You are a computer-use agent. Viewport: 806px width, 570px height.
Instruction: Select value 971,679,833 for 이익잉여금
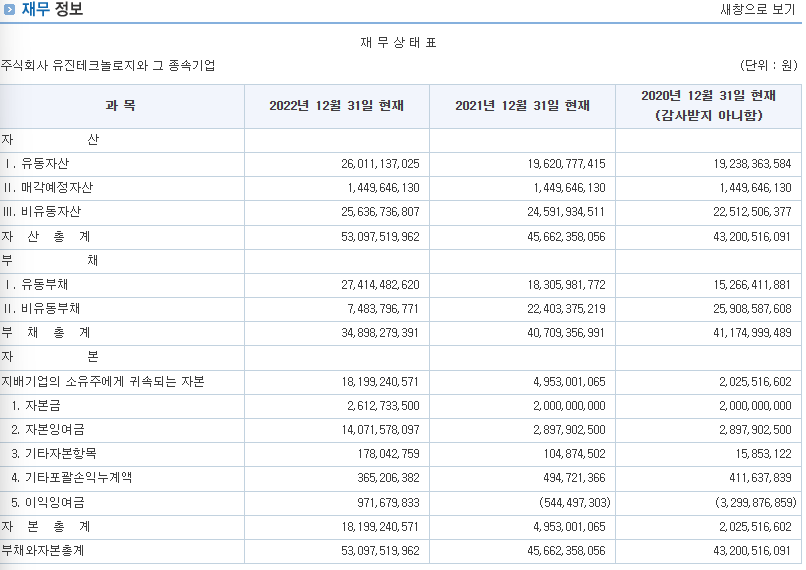click(389, 503)
